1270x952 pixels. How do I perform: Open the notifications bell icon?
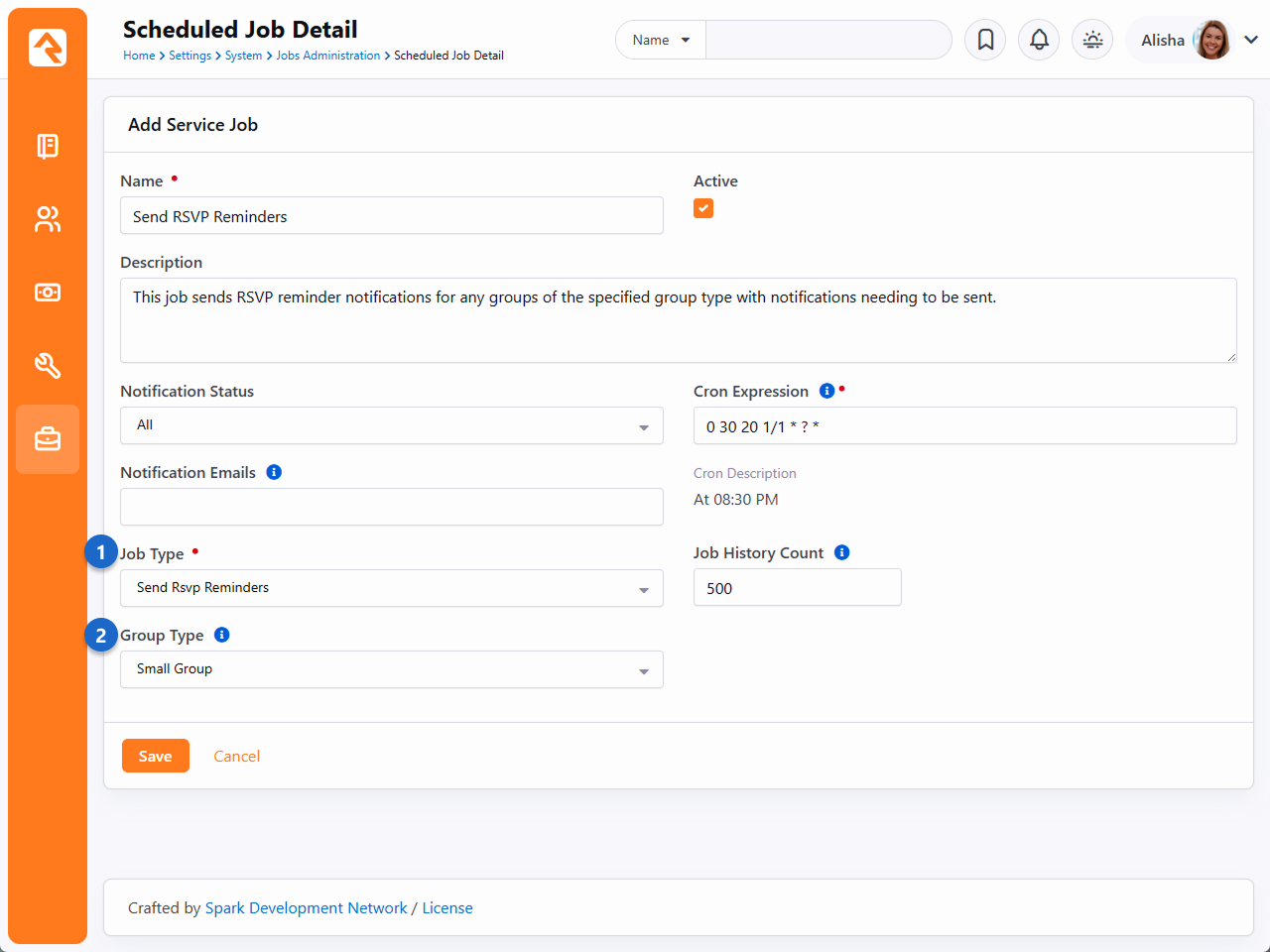[1039, 40]
